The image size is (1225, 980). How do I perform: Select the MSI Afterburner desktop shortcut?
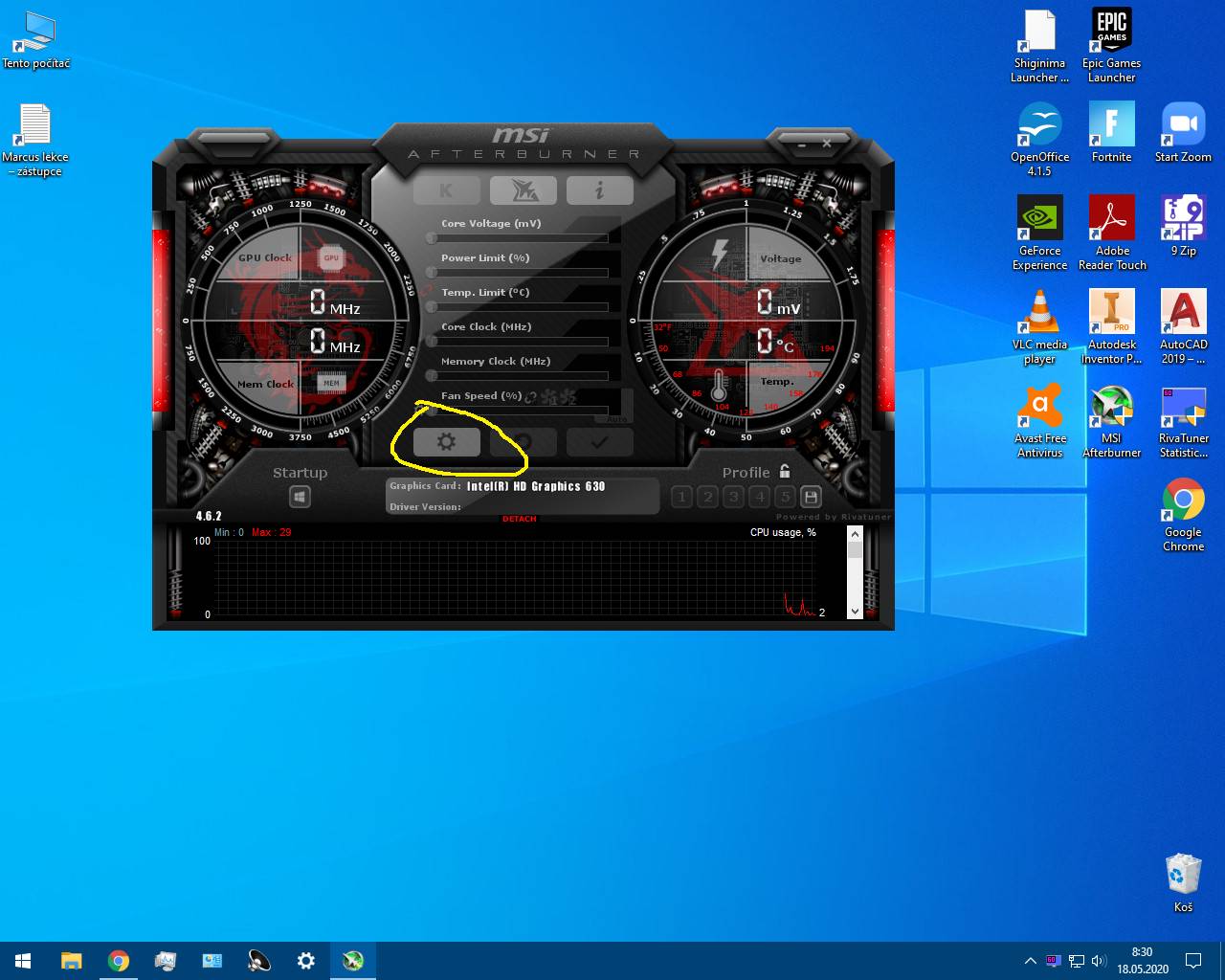pos(1111,421)
